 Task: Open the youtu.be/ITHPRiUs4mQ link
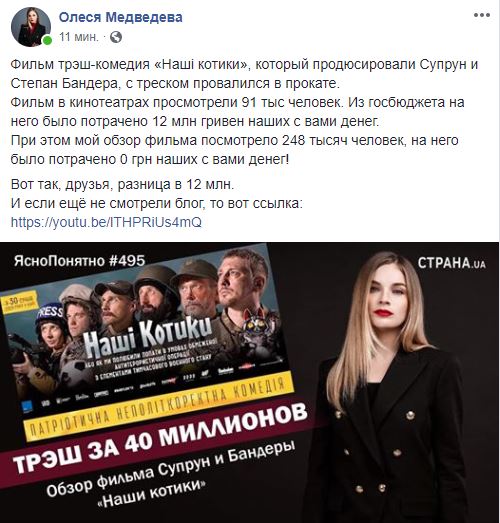point(106,222)
